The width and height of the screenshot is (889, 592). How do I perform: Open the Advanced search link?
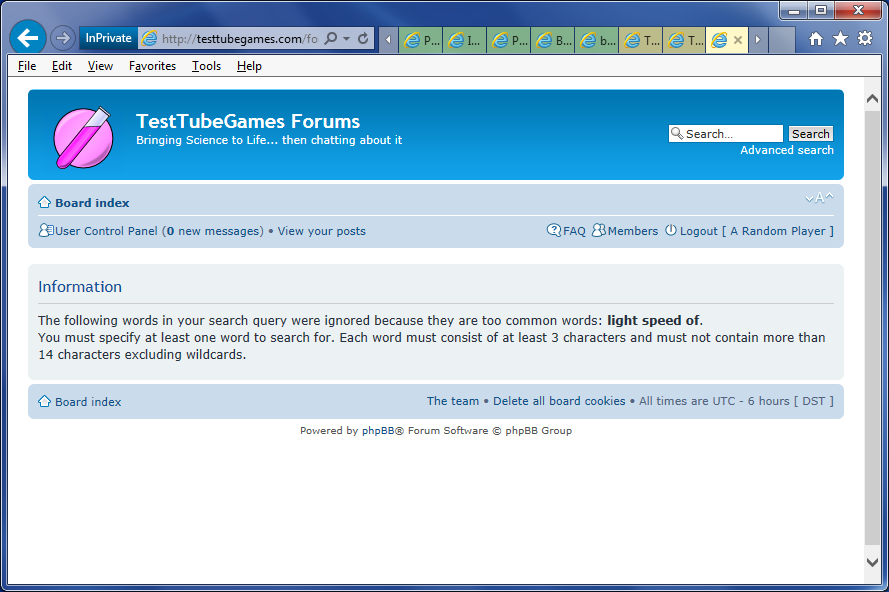pos(787,150)
